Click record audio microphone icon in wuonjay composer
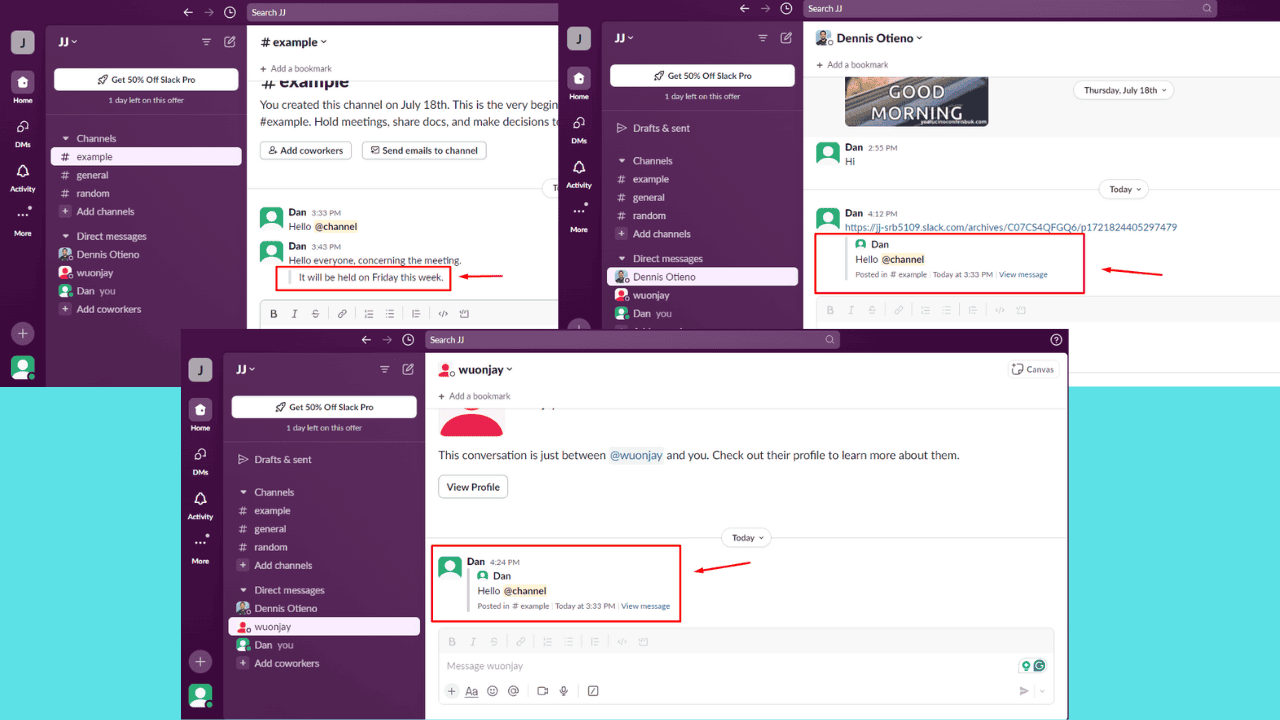This screenshot has width=1280, height=720. pos(564,691)
